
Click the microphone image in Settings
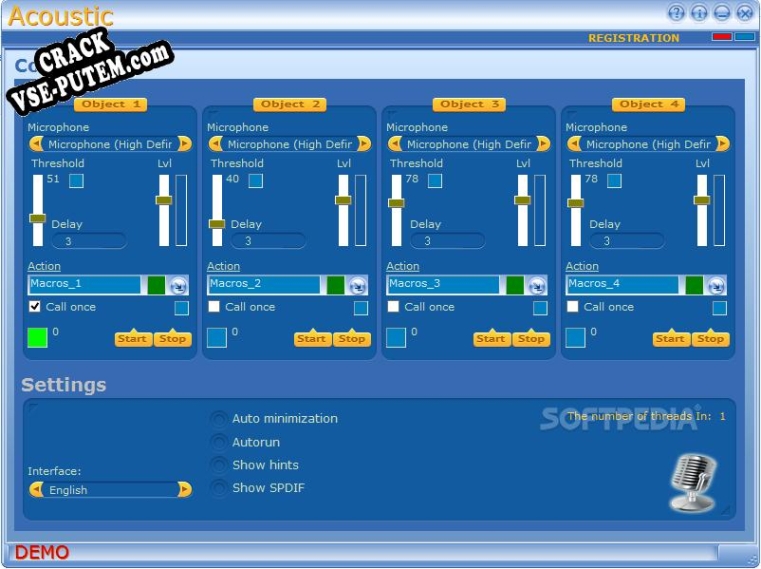[x=693, y=483]
